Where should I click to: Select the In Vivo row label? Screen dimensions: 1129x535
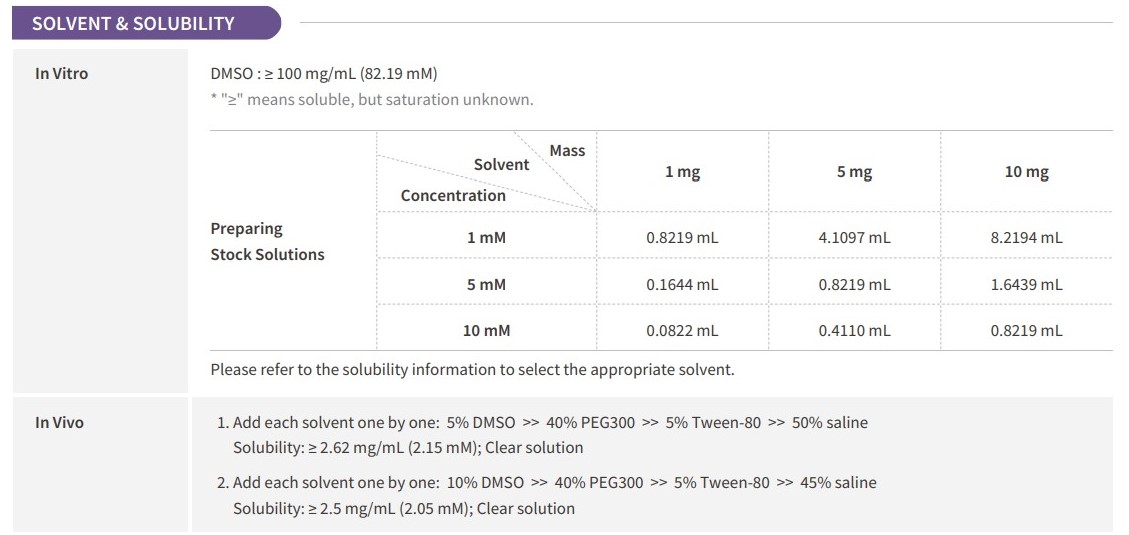pyautogui.click(x=60, y=423)
